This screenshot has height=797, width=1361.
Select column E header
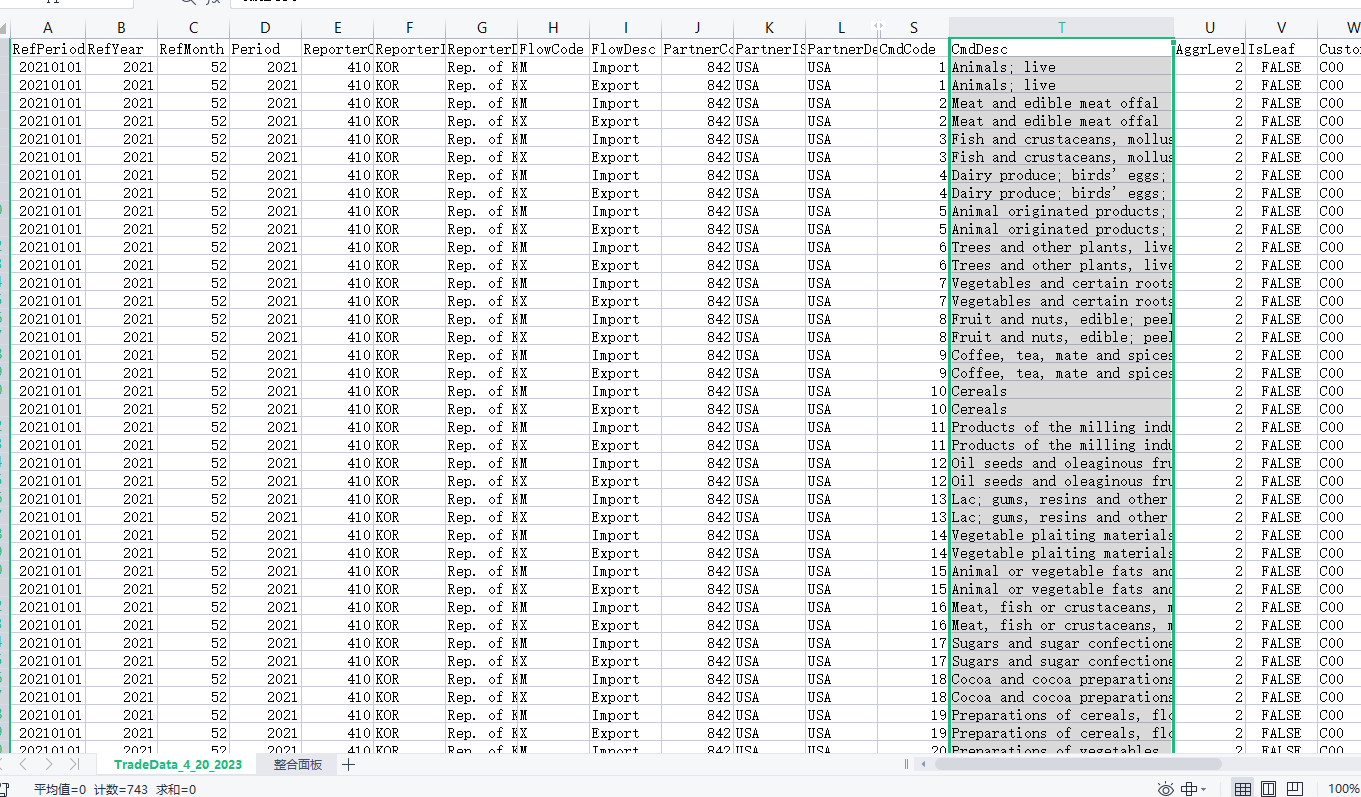tap(337, 28)
